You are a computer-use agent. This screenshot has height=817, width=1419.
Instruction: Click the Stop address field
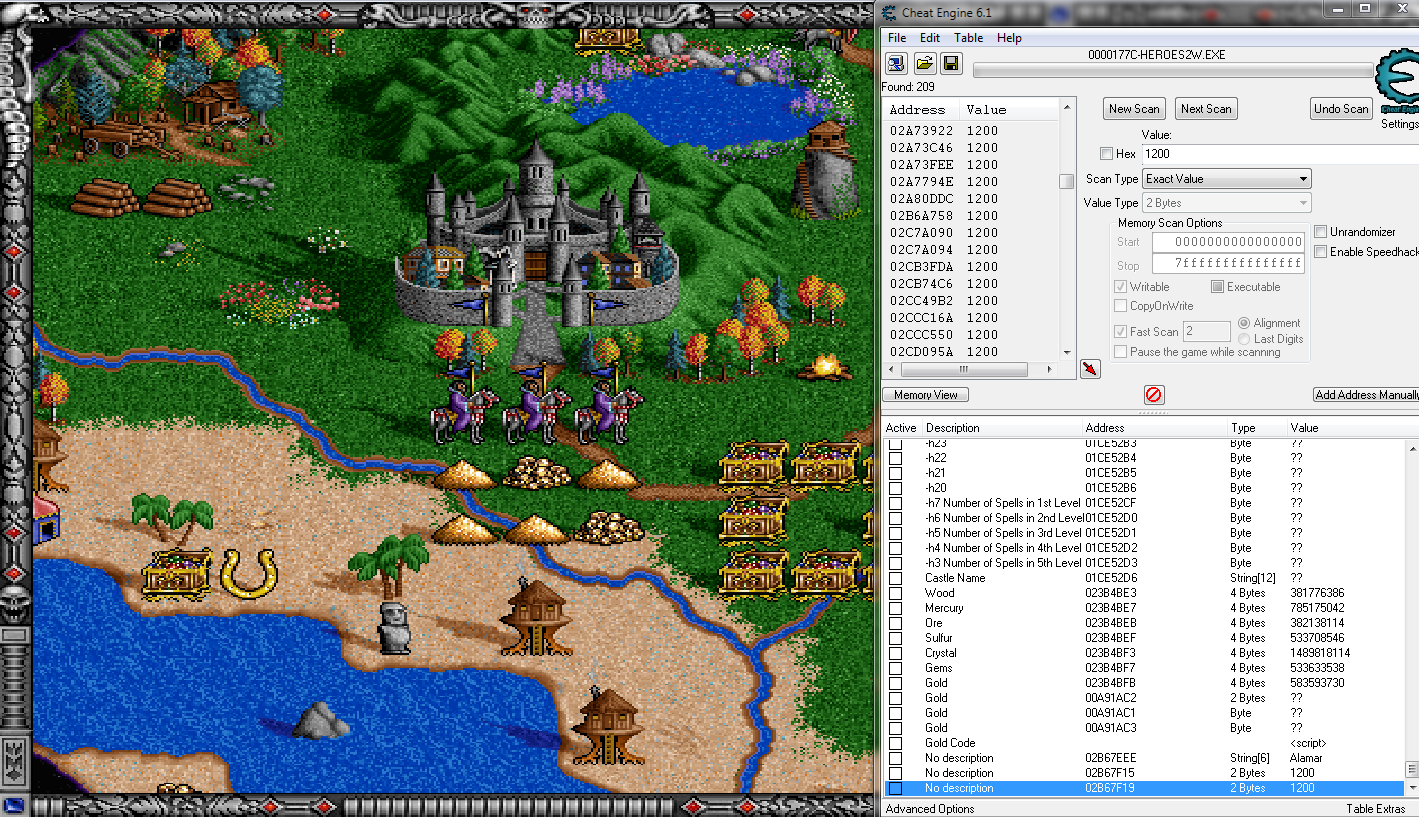(1228, 264)
